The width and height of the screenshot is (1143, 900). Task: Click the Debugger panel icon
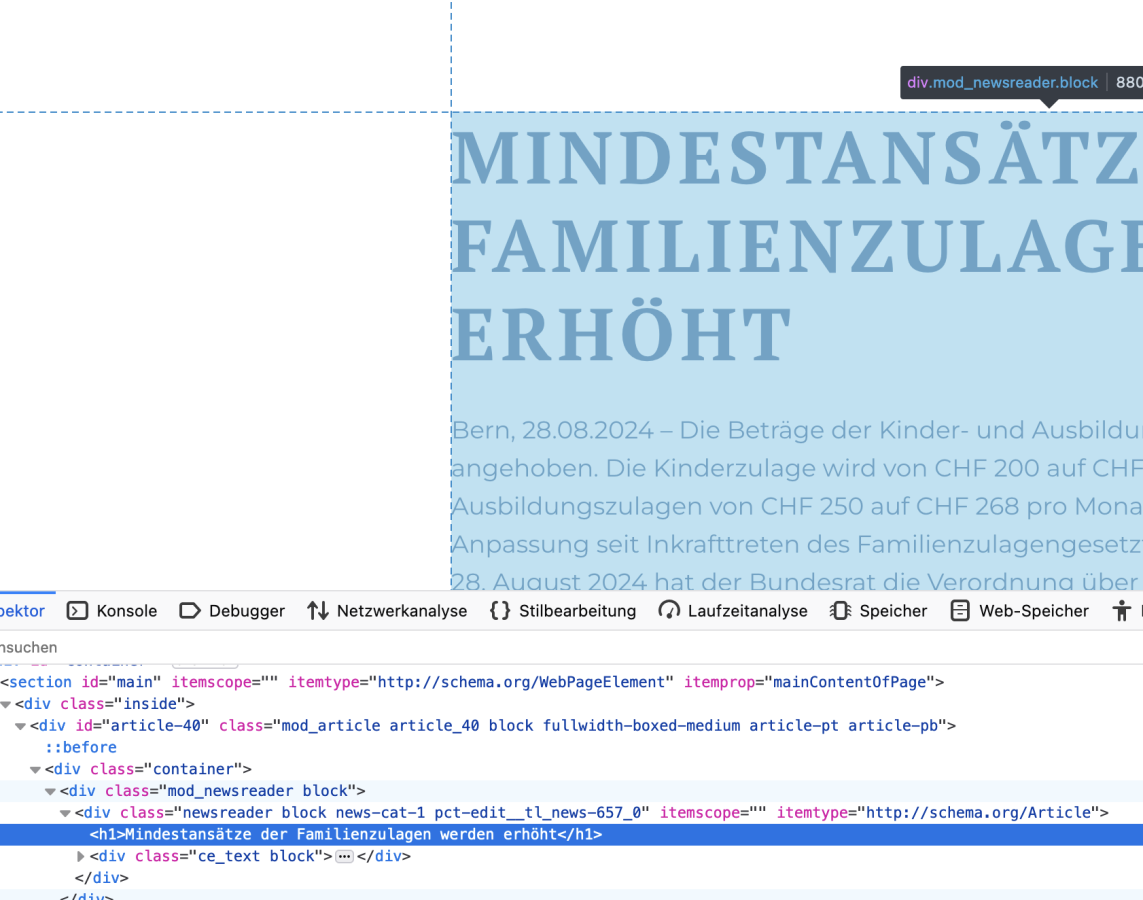pos(190,611)
